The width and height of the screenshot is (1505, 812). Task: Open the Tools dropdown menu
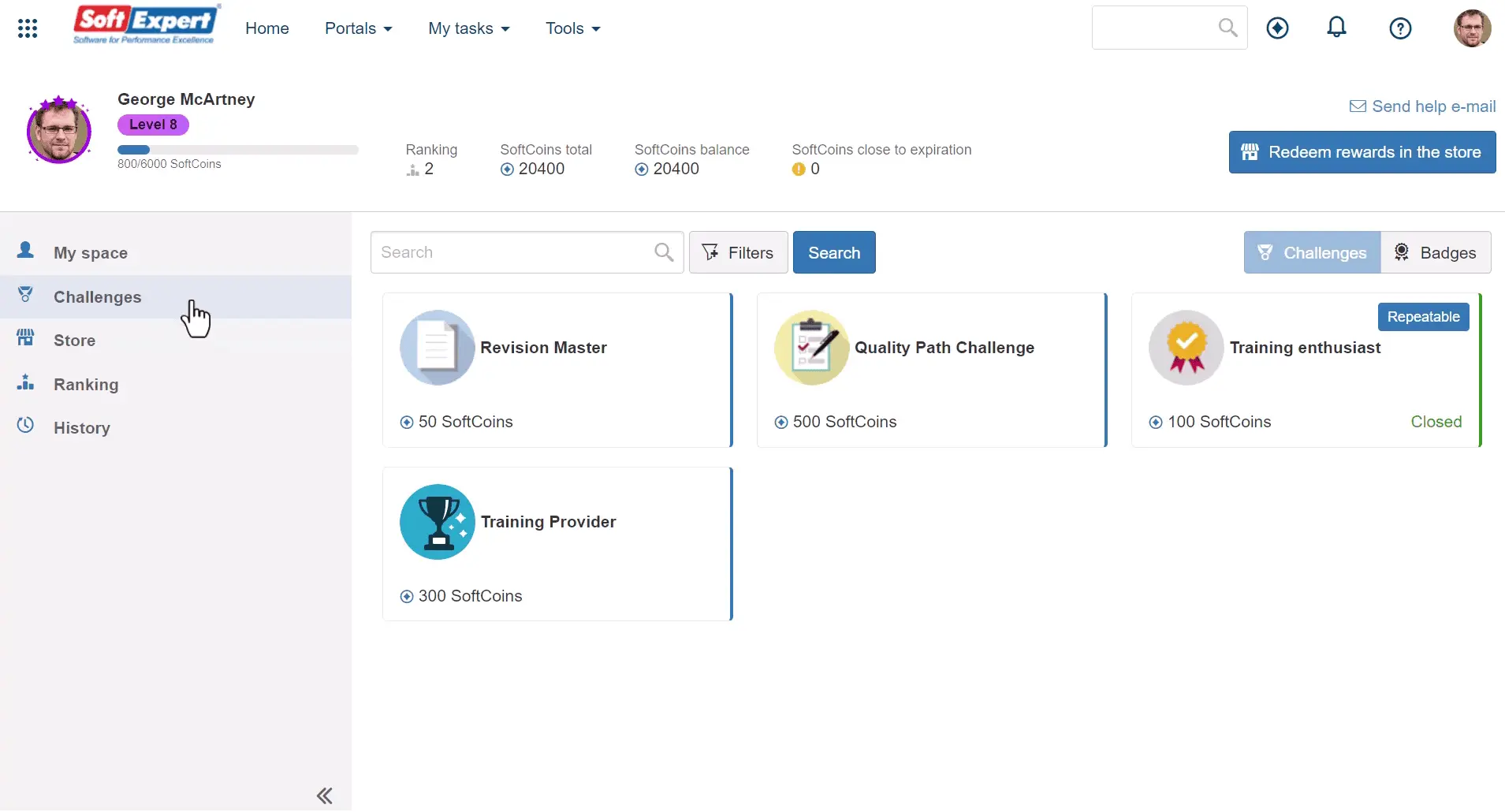click(x=572, y=28)
